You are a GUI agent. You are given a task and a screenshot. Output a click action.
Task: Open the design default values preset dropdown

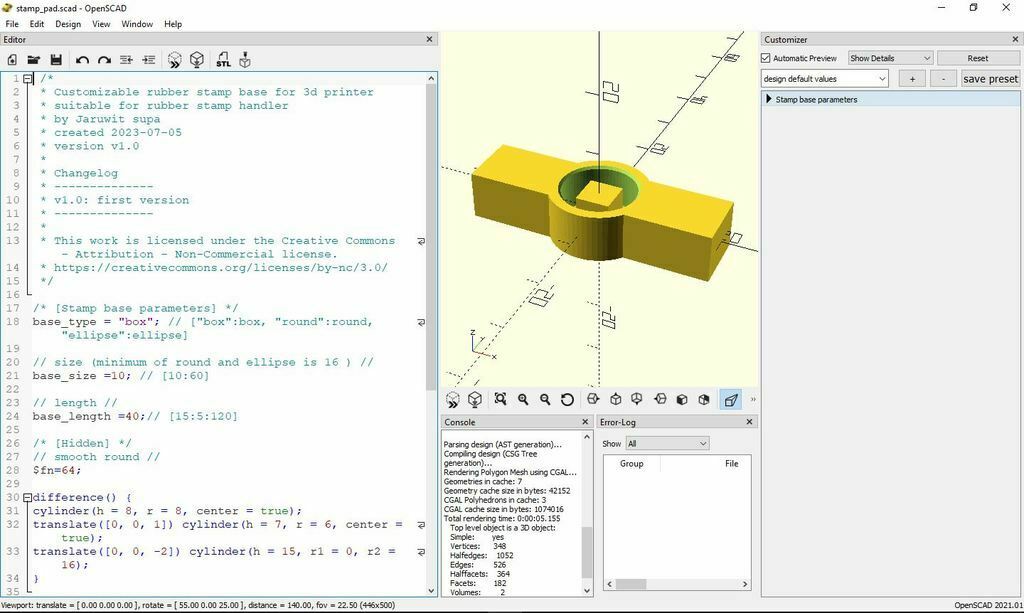(x=824, y=79)
